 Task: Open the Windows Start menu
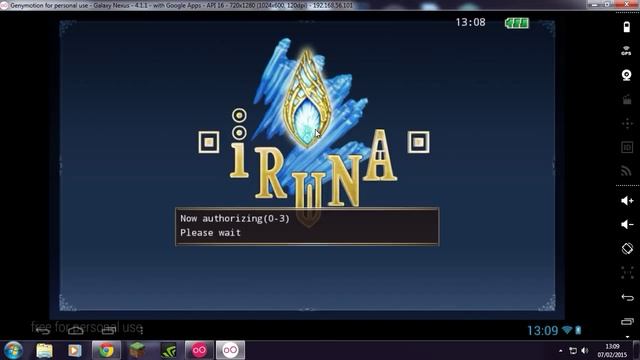[13, 350]
